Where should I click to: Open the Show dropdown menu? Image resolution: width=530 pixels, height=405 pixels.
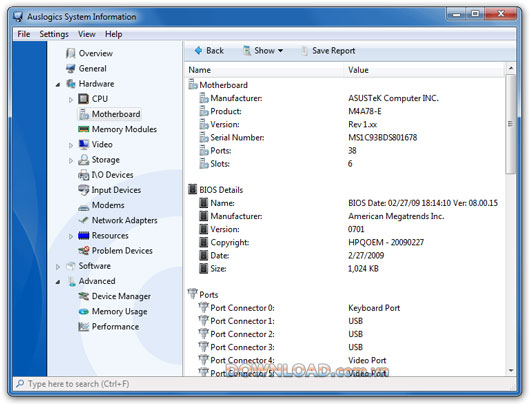click(263, 51)
